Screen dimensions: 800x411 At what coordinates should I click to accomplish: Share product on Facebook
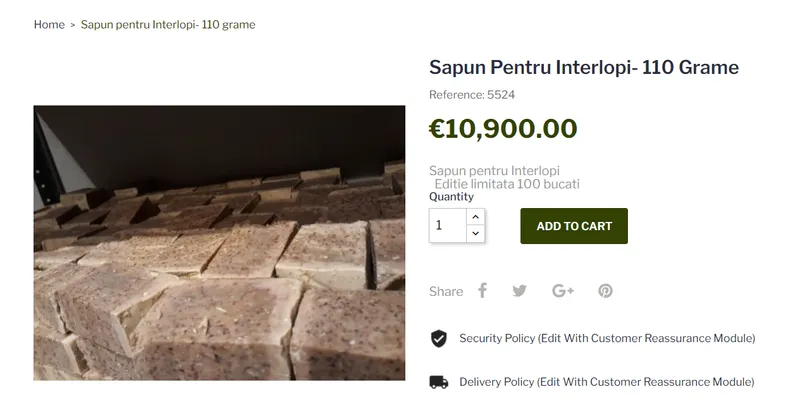click(482, 291)
